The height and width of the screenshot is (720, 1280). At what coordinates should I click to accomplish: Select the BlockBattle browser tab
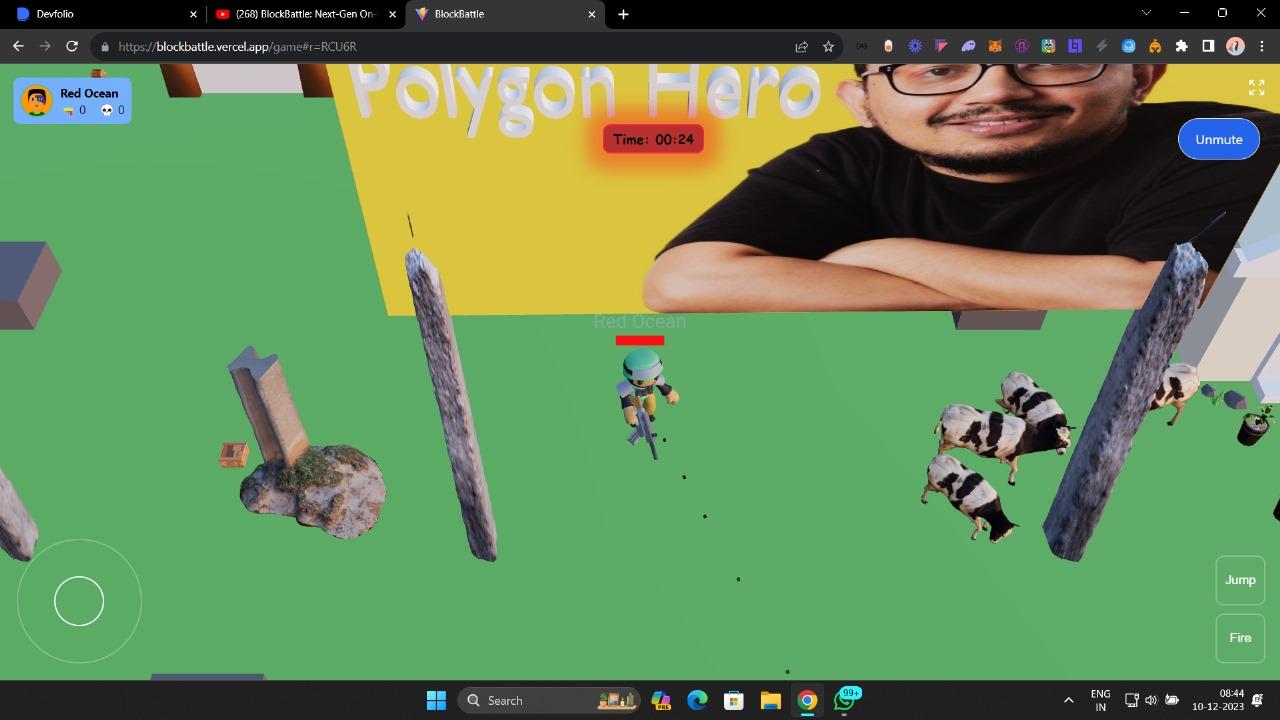505,14
